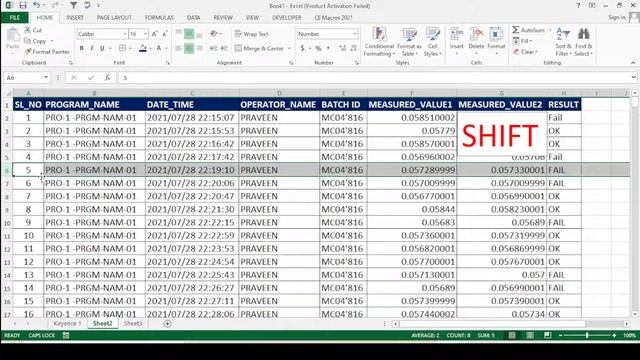Click the orientation text angle icon

click(213, 34)
